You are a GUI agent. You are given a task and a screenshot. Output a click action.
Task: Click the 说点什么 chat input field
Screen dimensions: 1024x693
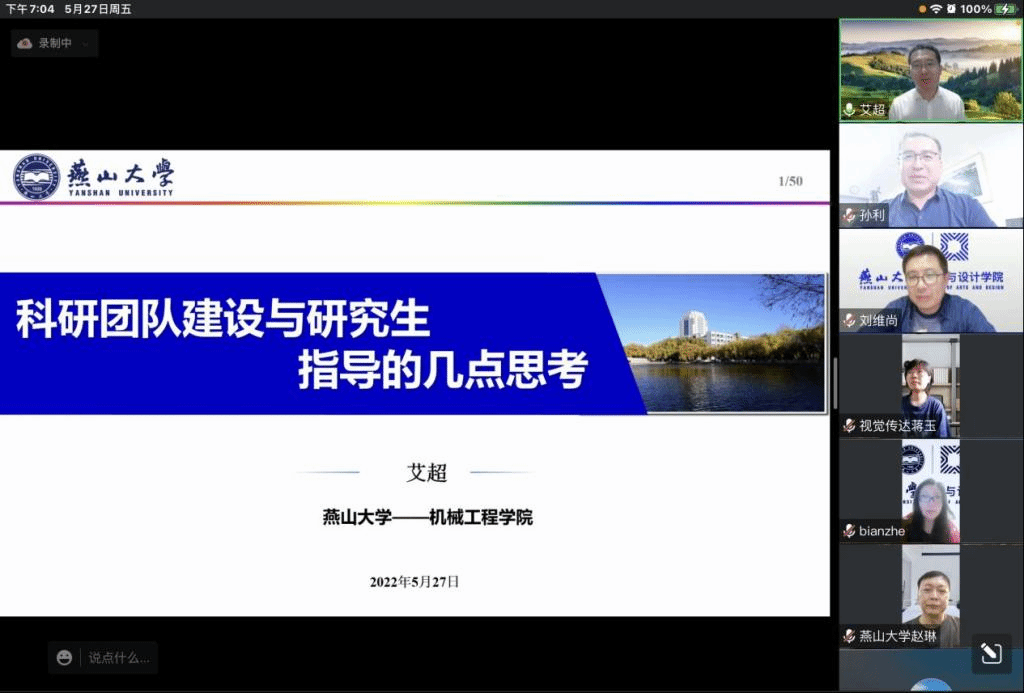coord(118,657)
